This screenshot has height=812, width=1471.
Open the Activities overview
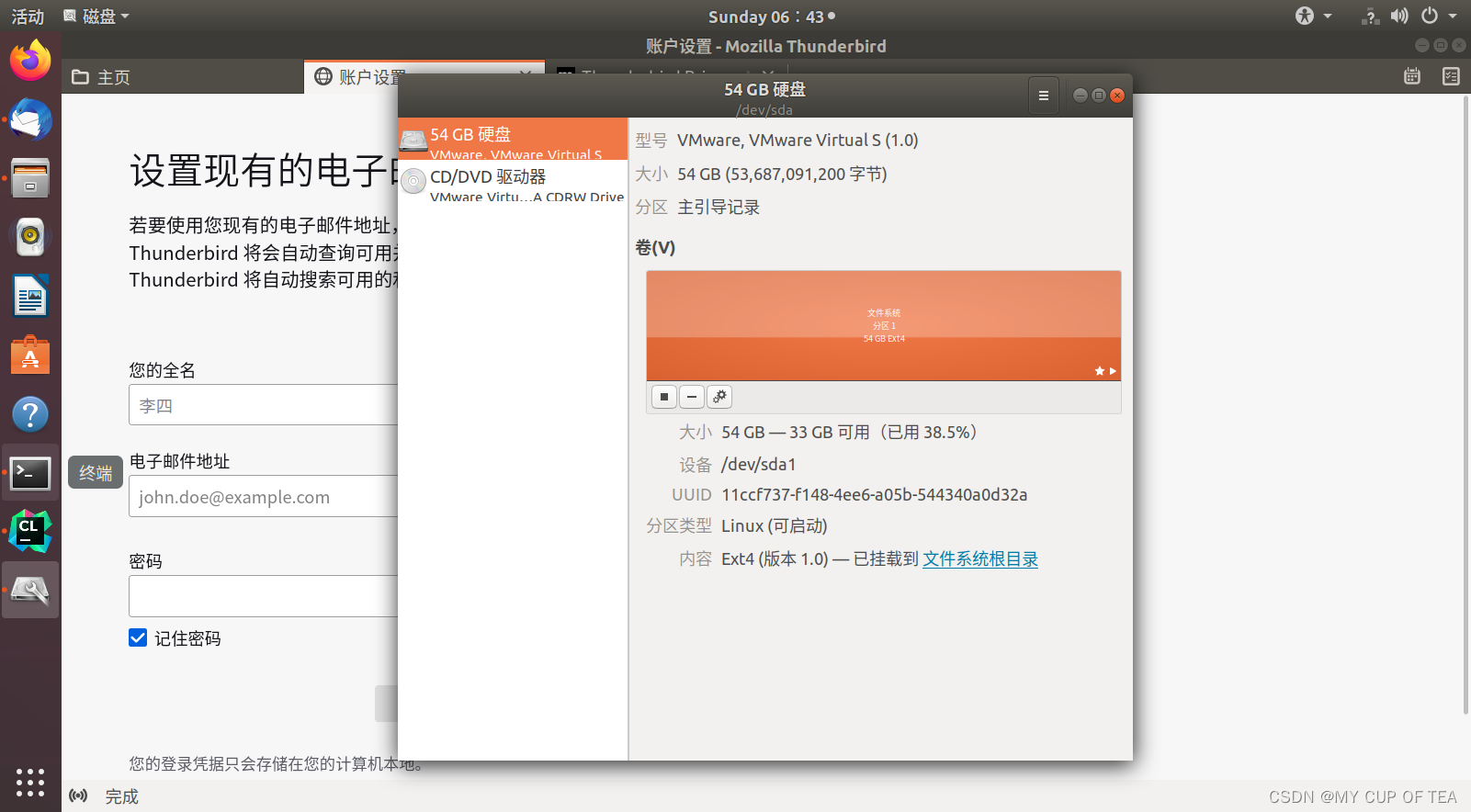point(28,17)
